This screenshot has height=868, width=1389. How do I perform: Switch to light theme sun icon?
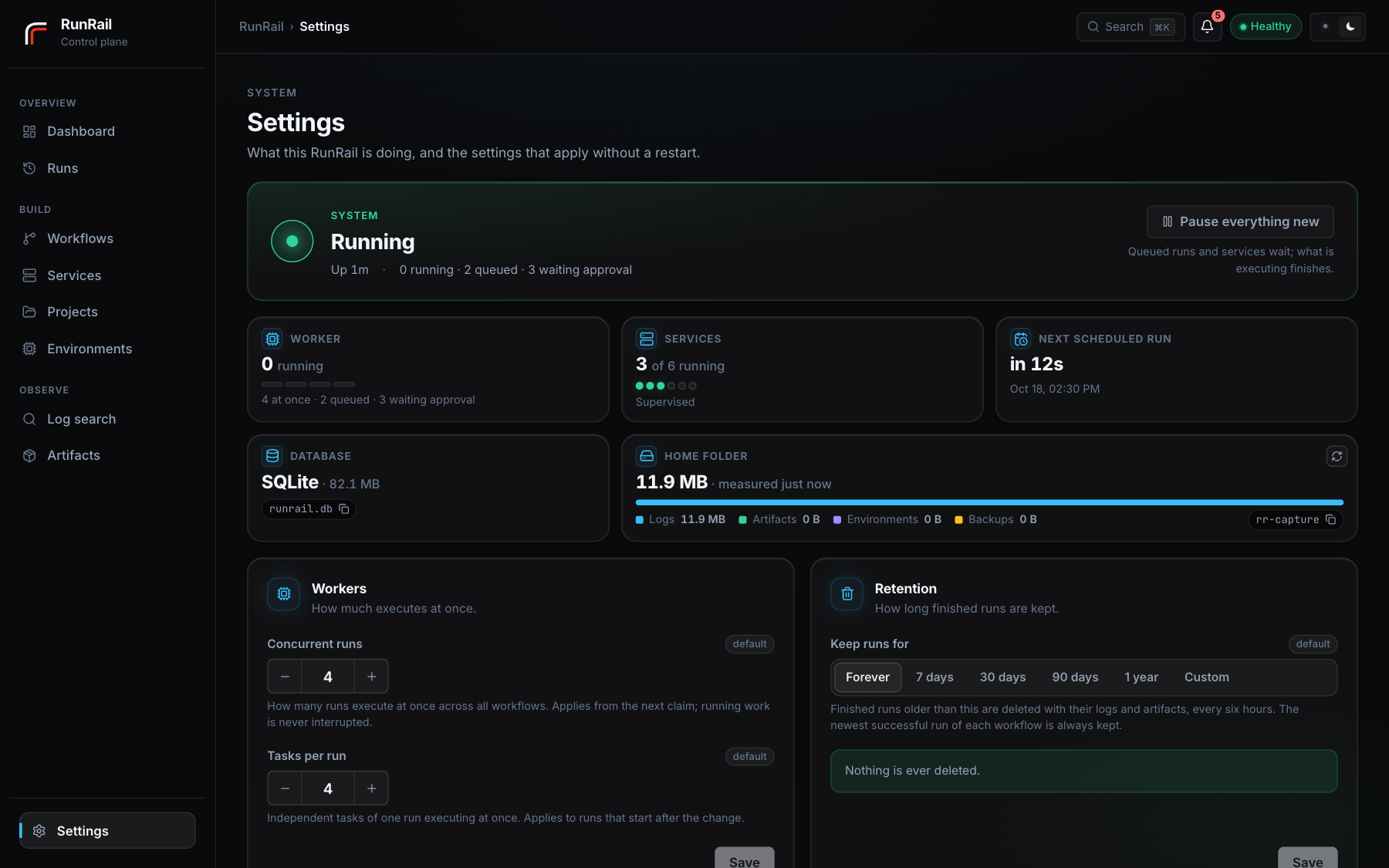coord(1325,27)
